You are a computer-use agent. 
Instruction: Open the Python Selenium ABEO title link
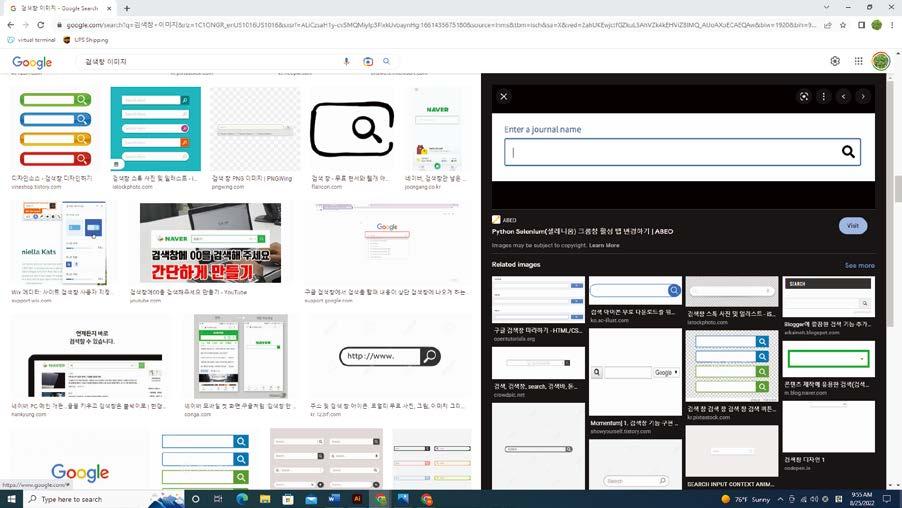pyautogui.click(x=582, y=231)
